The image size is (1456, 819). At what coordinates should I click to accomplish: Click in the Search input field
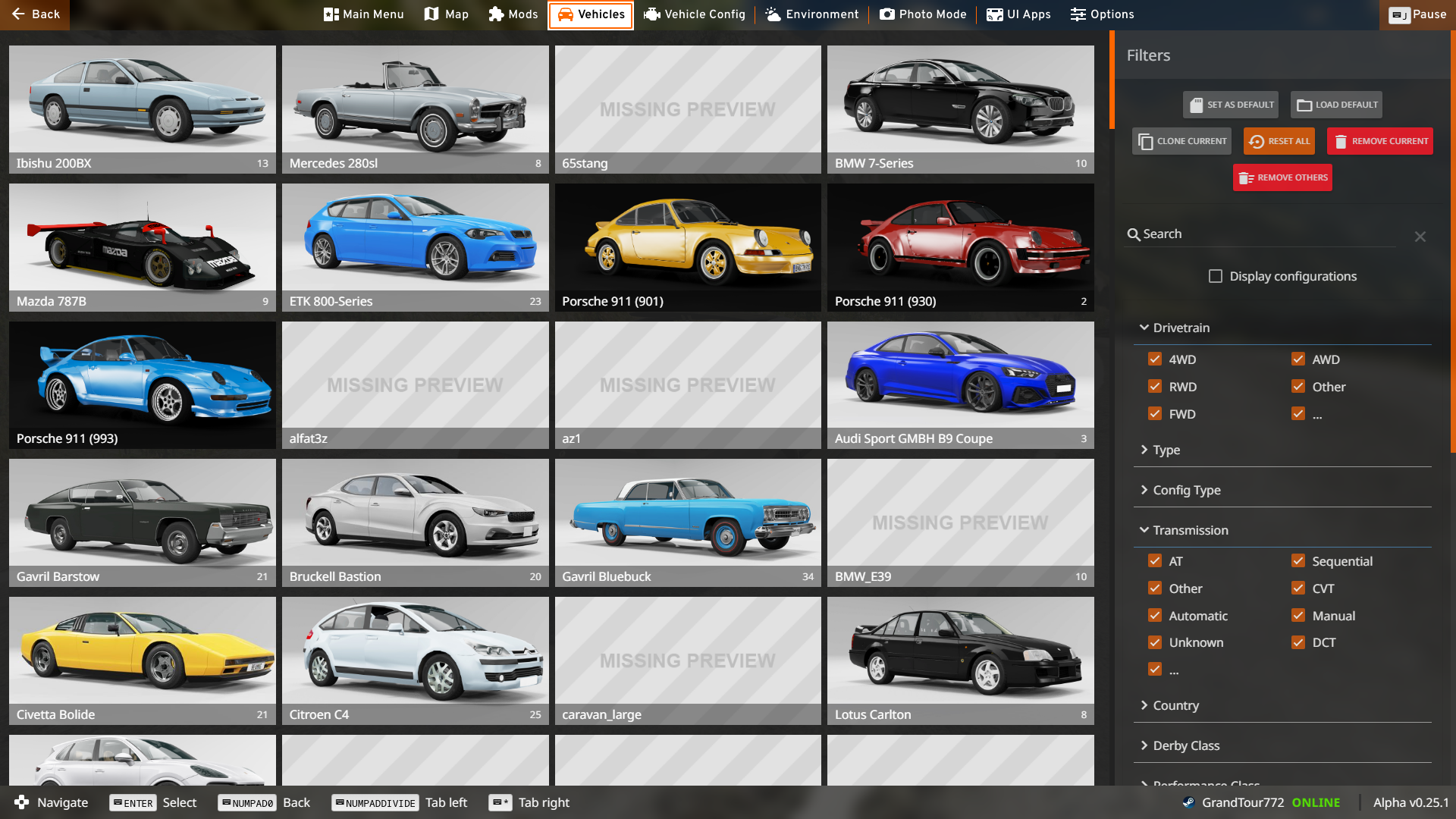pyautogui.click(x=1268, y=234)
